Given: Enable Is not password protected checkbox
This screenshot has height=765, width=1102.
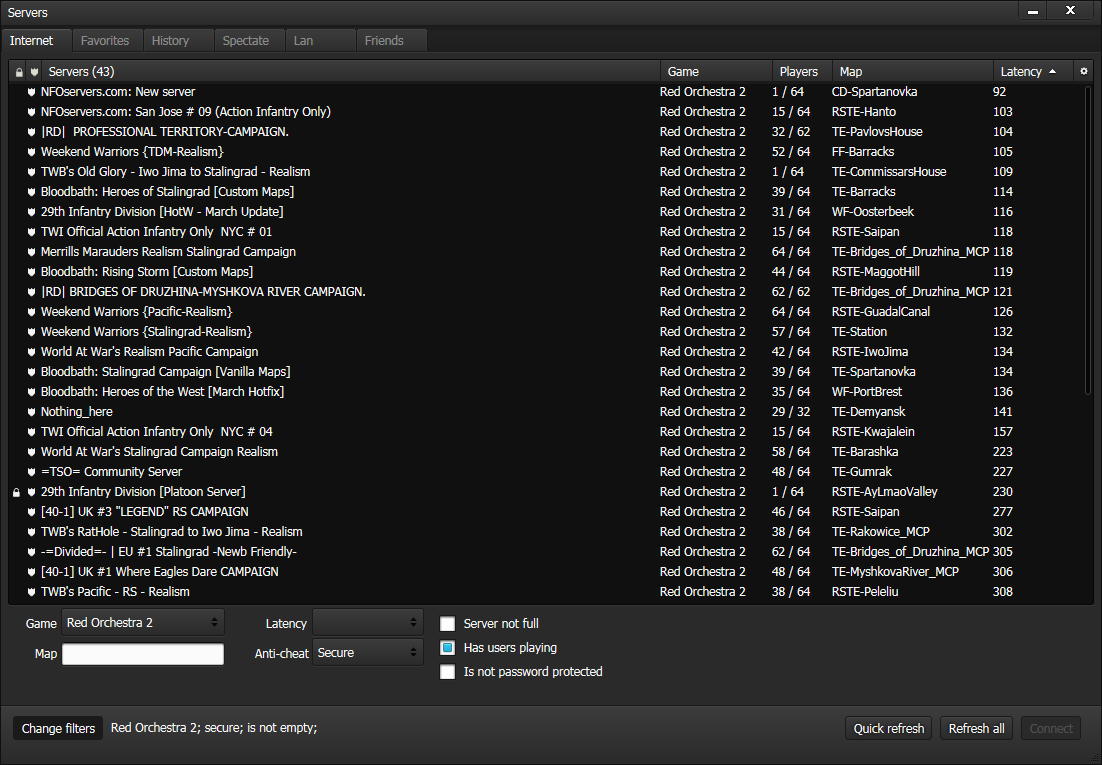Looking at the screenshot, I should coord(448,671).
